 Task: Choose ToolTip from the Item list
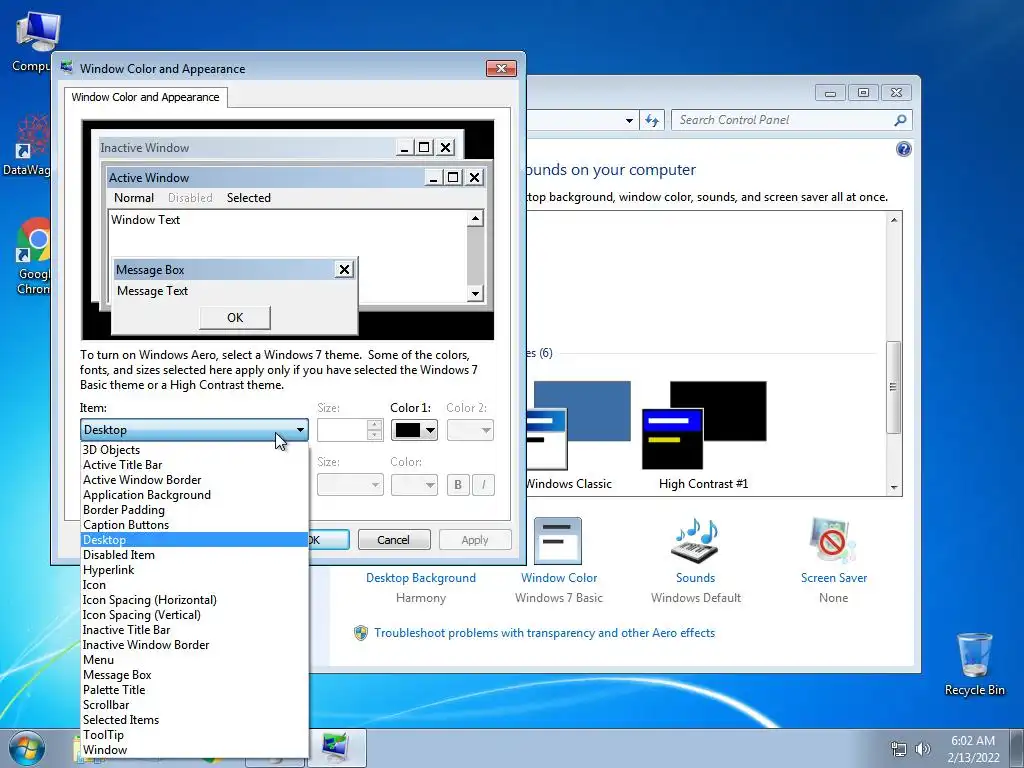pyautogui.click(x=194, y=735)
